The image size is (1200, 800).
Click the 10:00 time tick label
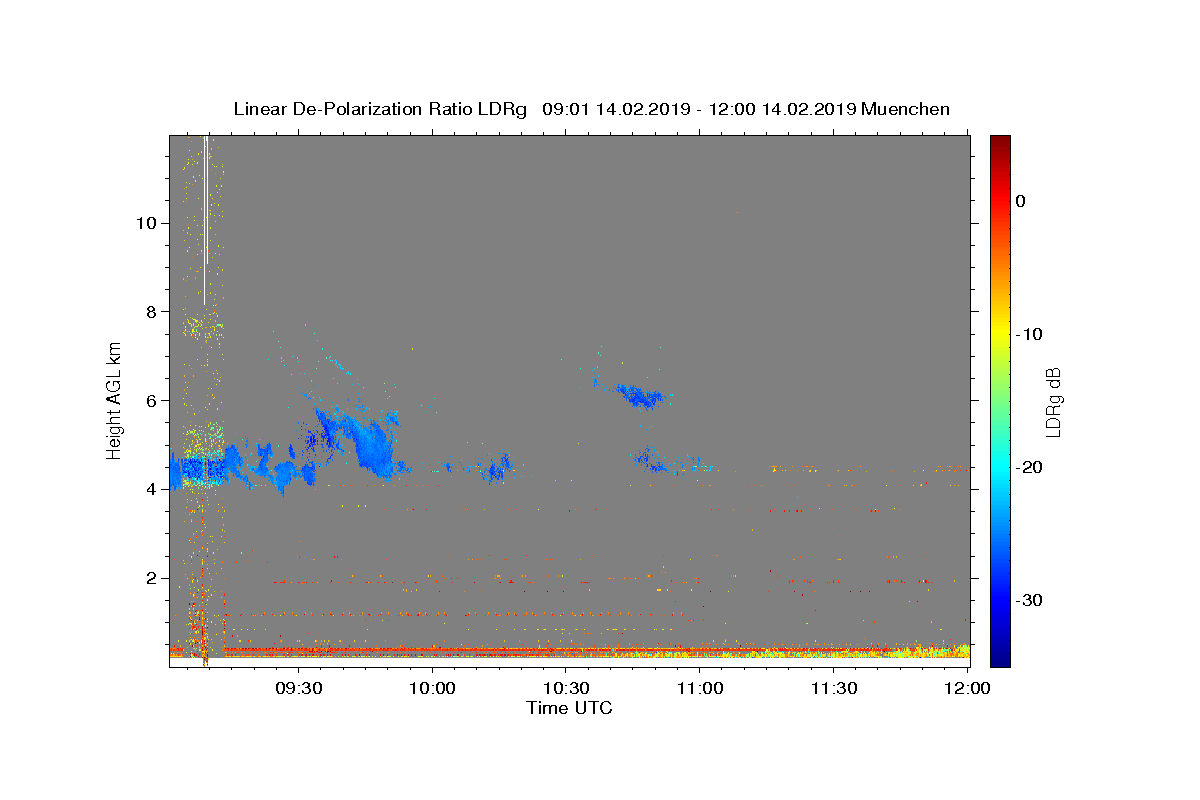[433, 689]
